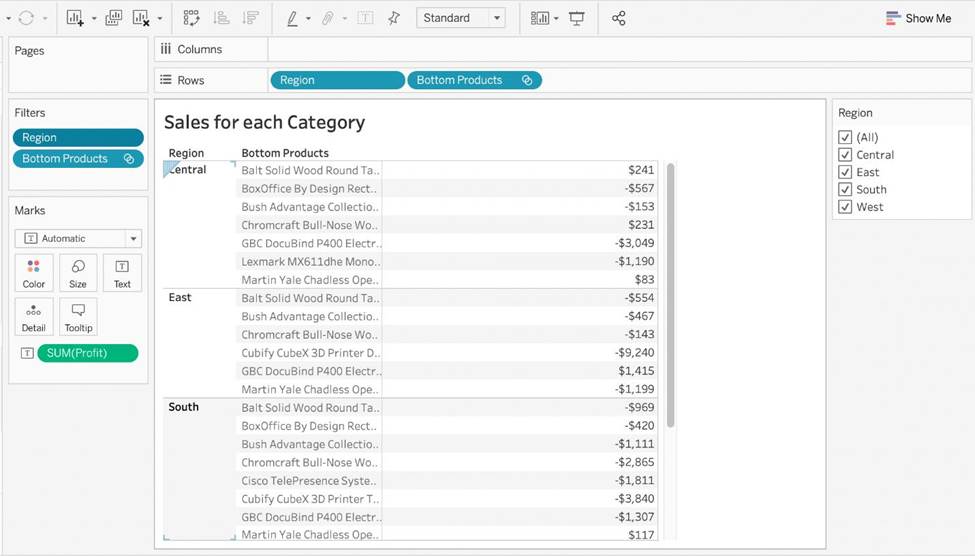Toggle the (All) region checkbox

[845, 138]
